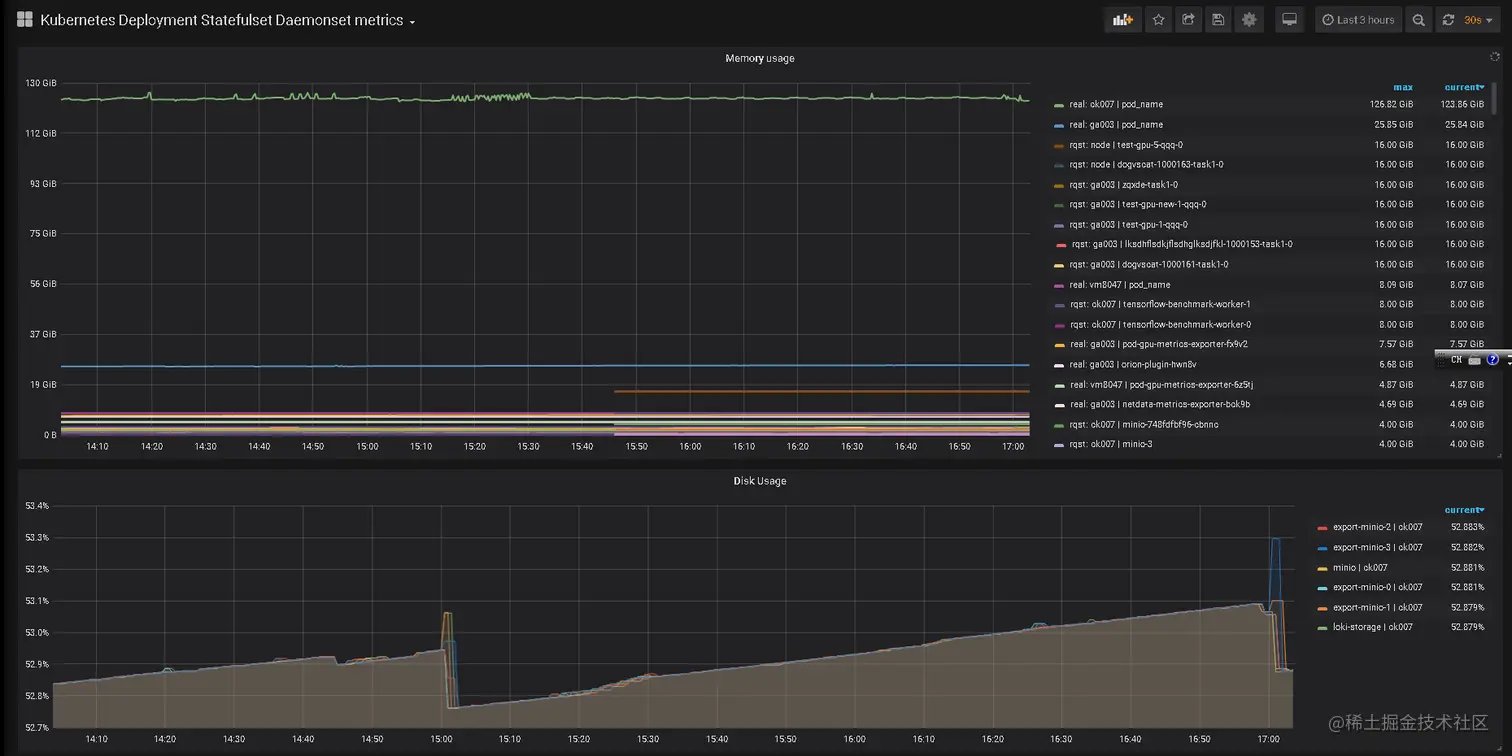The image size is (1512, 756).
Task: Open the Disk Usage panel menu
Action: tap(760, 481)
